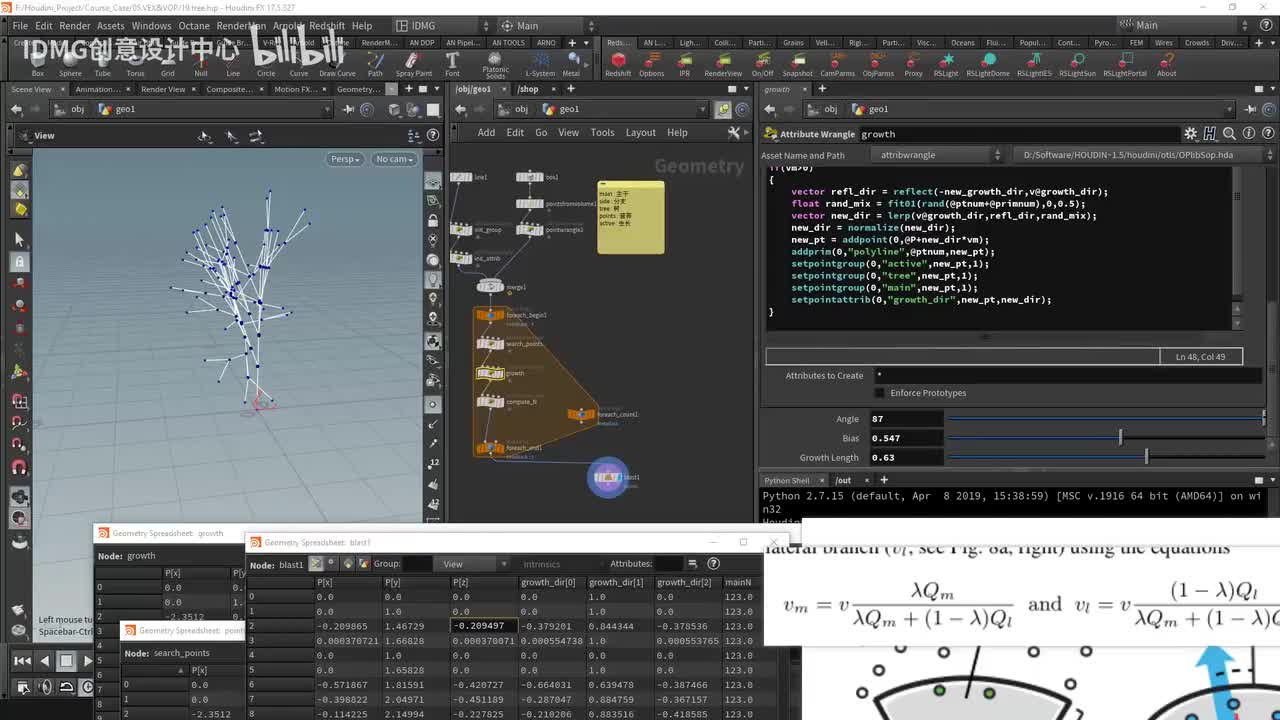Toggle the pin on network editor pane
Screen dimensions: 1280x720
coord(723,109)
